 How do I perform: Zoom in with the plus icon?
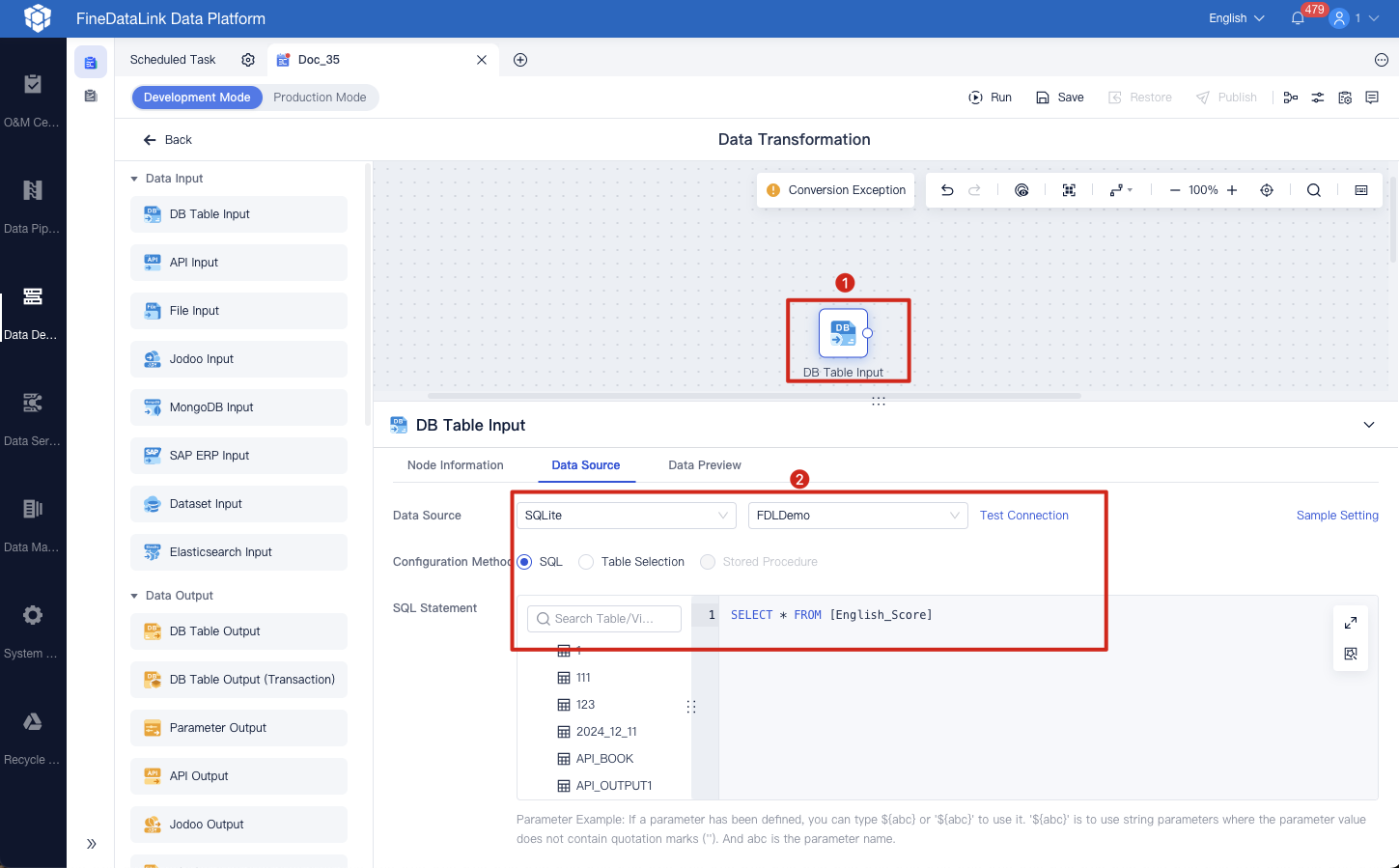pos(1232,190)
